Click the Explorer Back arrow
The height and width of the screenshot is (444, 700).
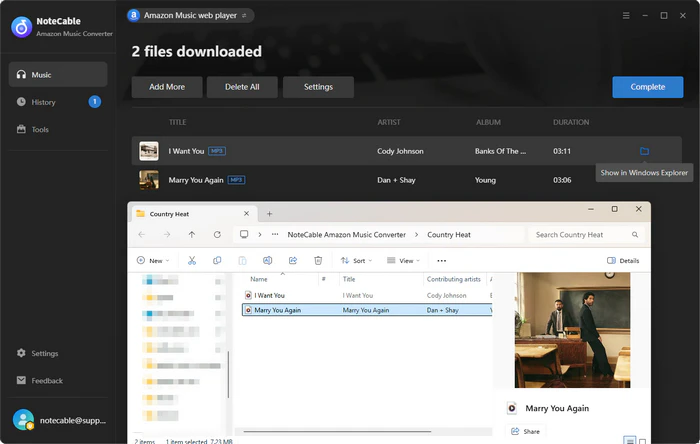142,234
